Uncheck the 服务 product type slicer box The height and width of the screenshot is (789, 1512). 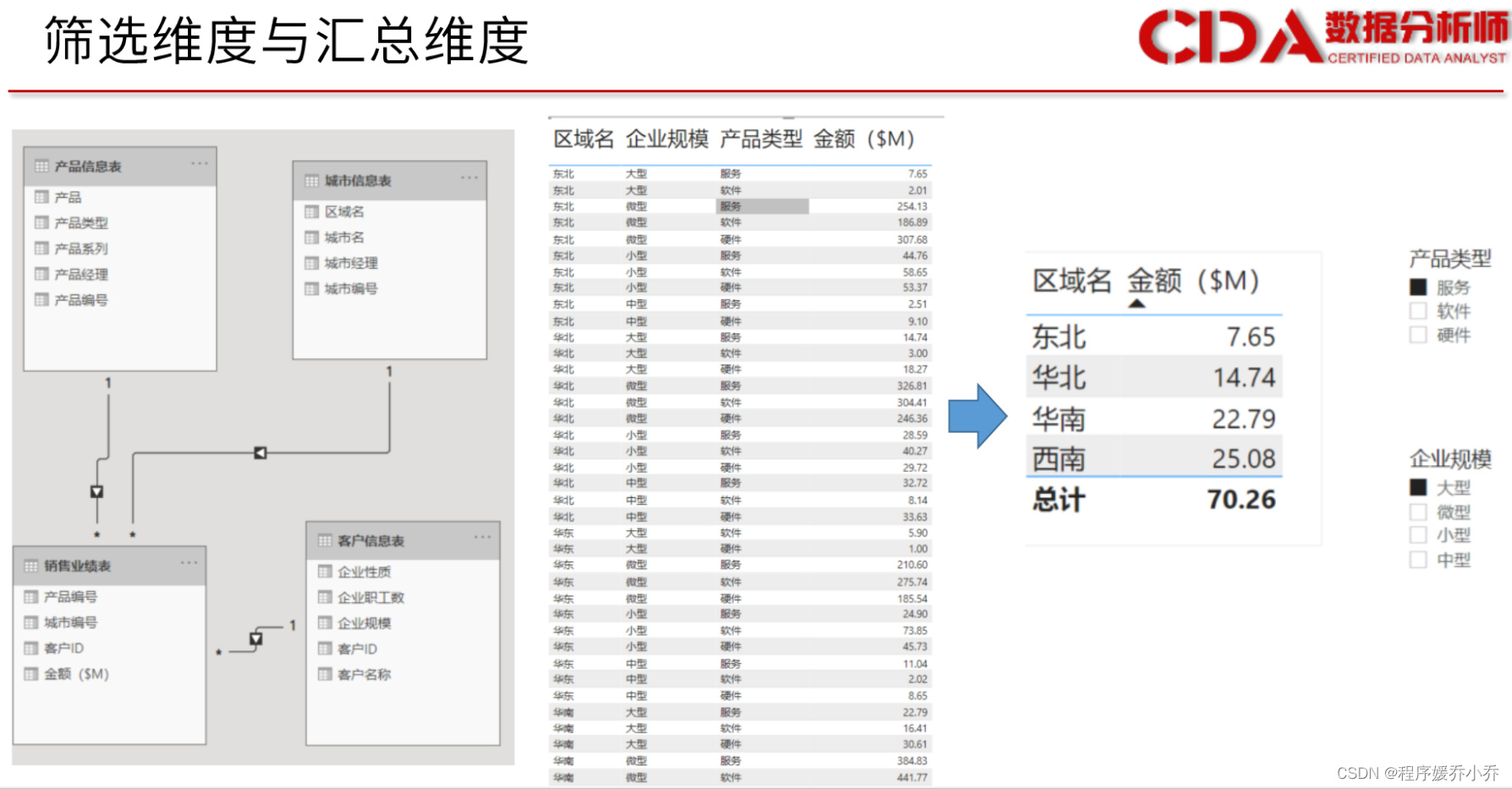click(1418, 288)
